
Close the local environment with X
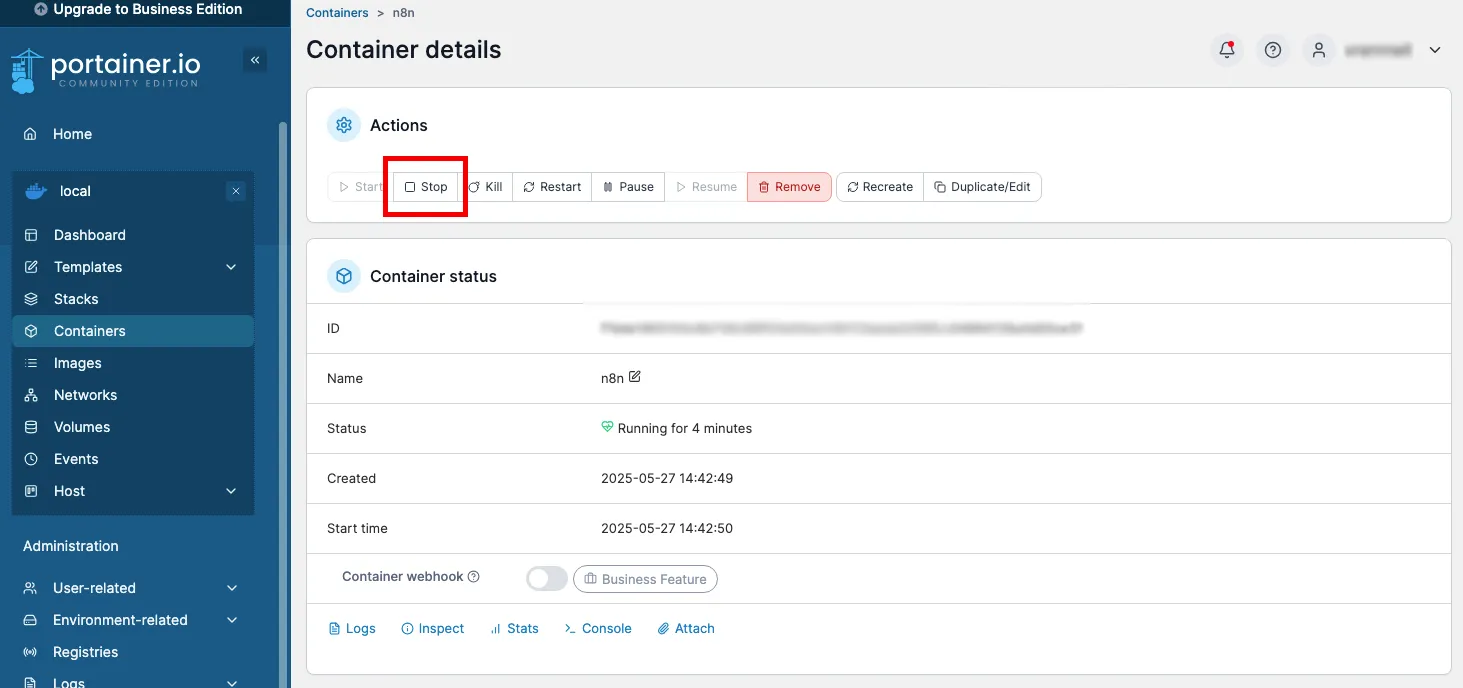click(236, 191)
